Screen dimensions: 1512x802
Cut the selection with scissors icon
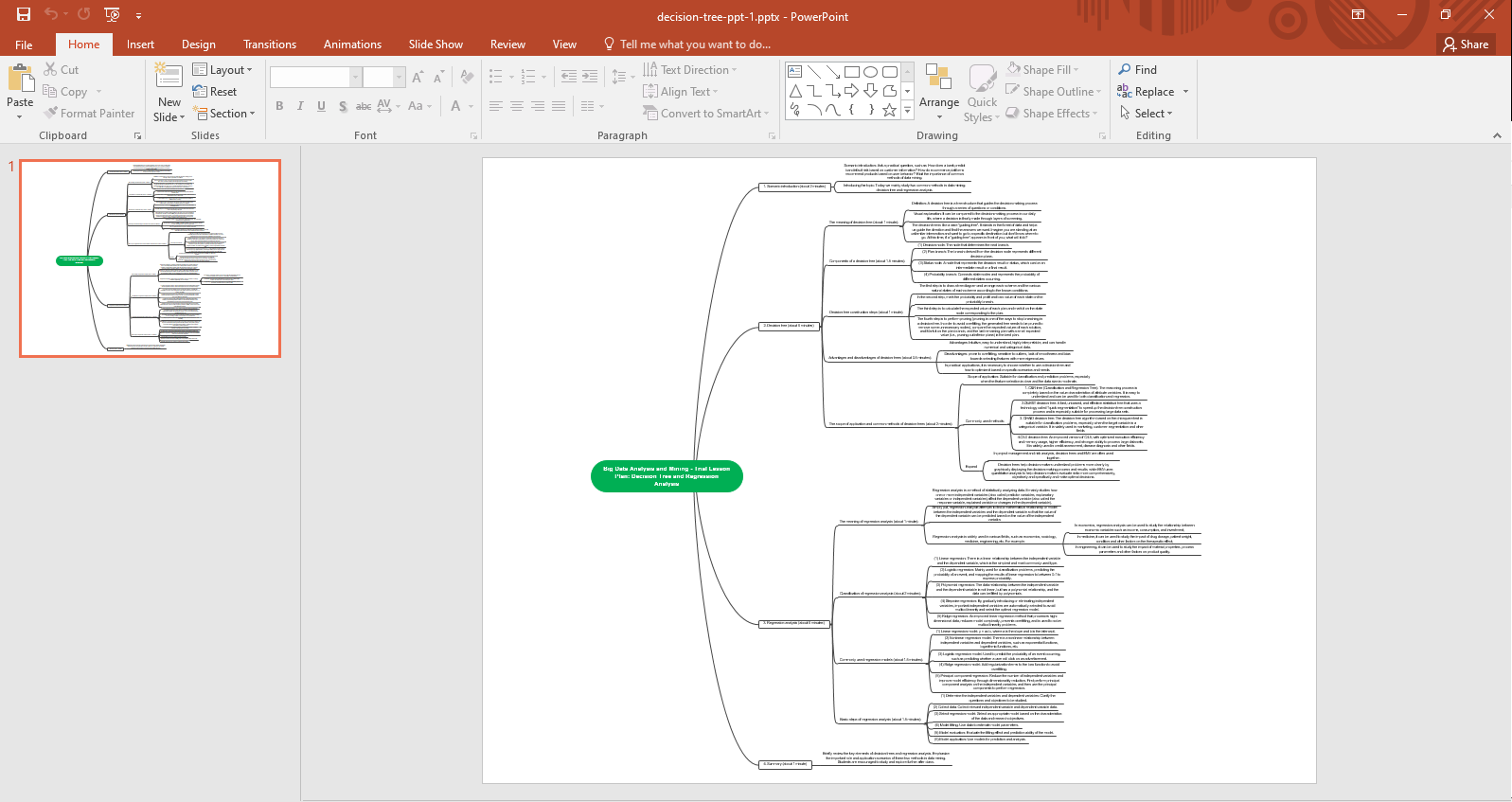tap(62, 70)
